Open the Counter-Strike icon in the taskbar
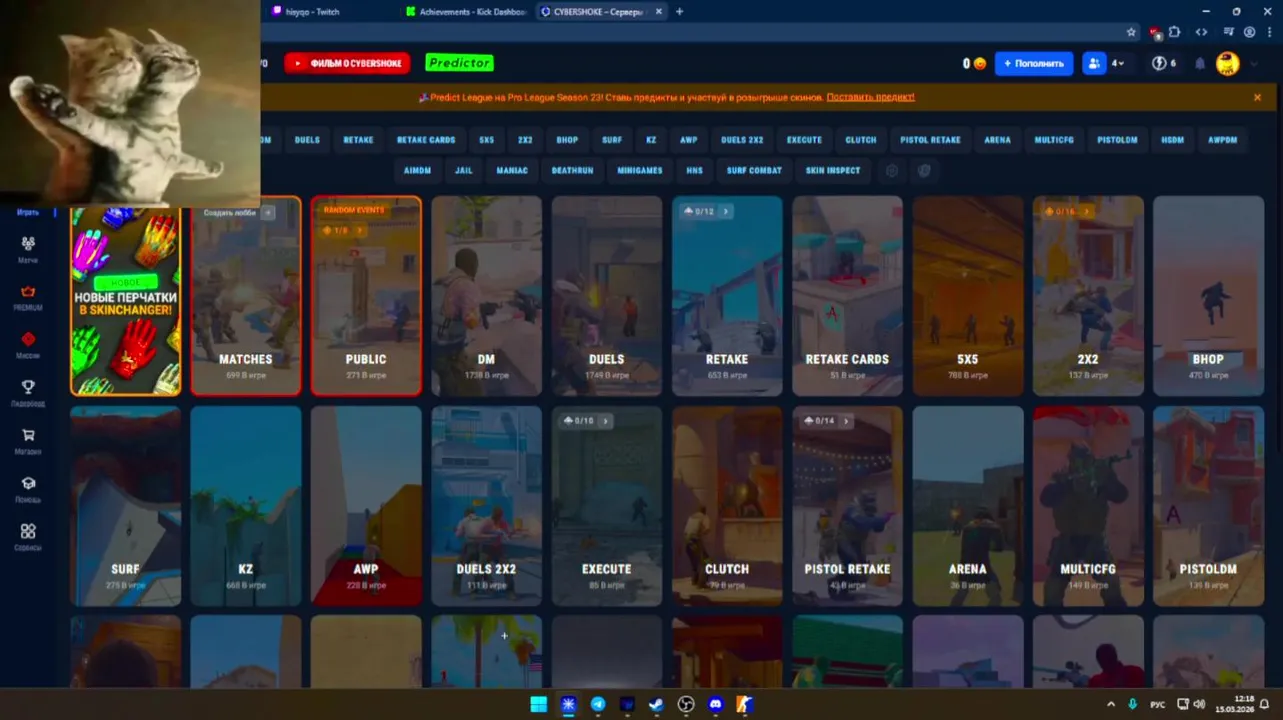This screenshot has width=1283, height=720. pos(745,704)
